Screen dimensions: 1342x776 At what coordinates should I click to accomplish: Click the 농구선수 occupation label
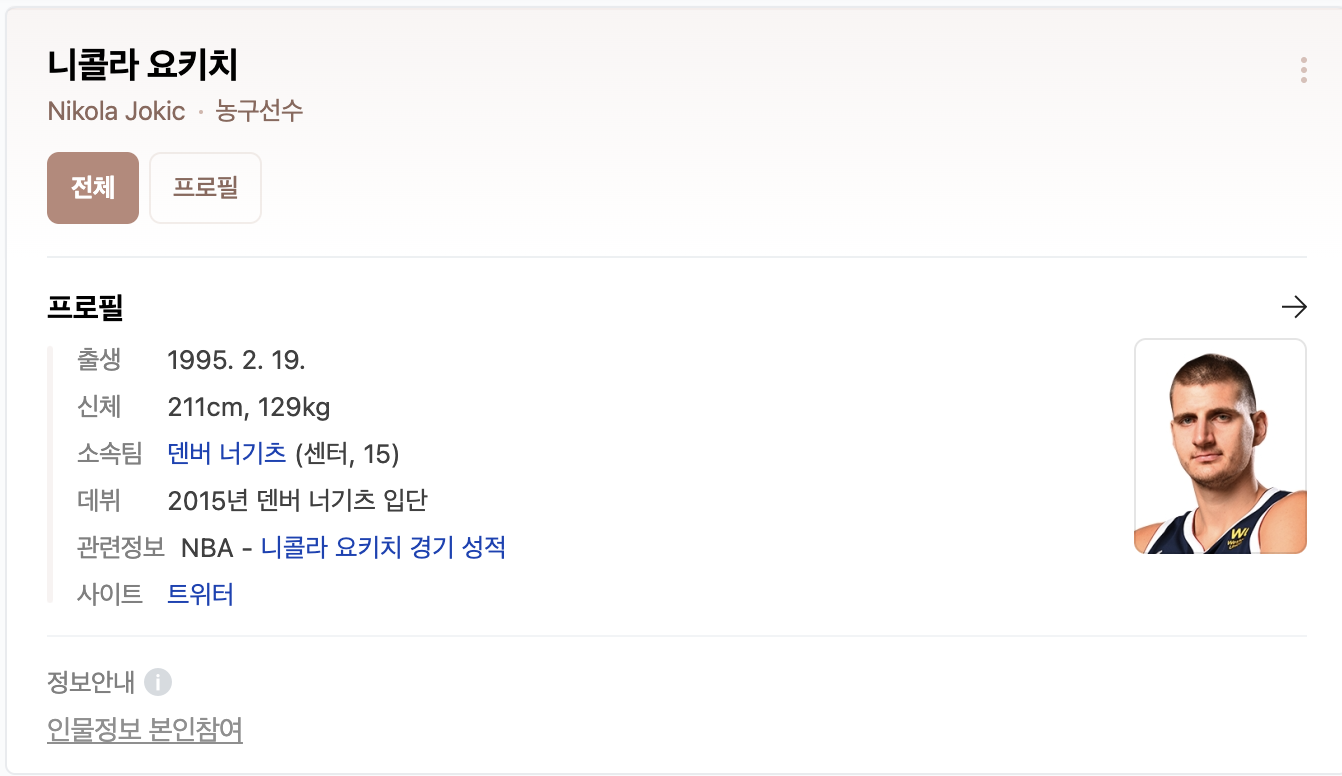pos(259,110)
